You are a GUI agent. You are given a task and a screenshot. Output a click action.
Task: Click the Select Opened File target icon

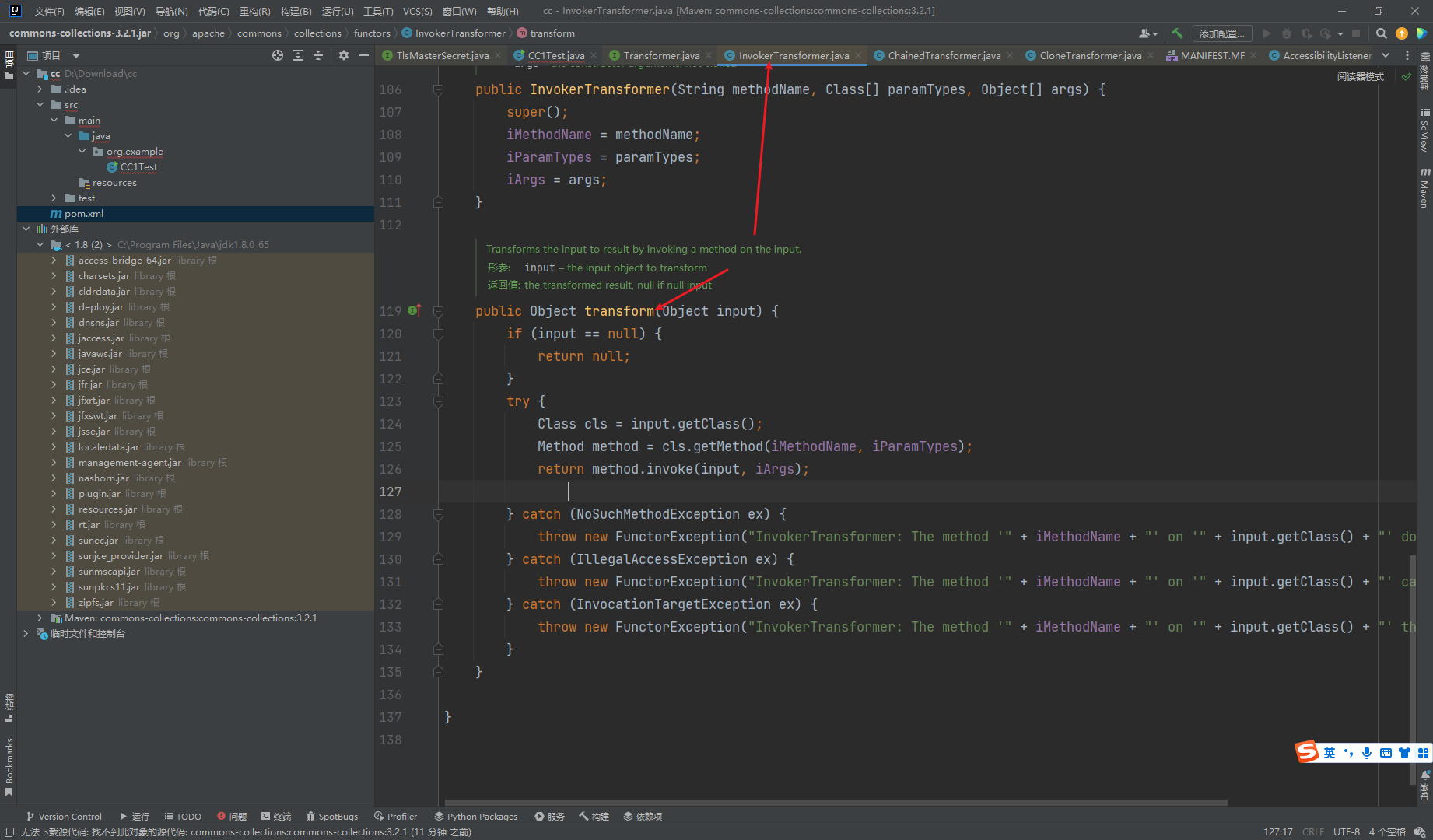(278, 55)
